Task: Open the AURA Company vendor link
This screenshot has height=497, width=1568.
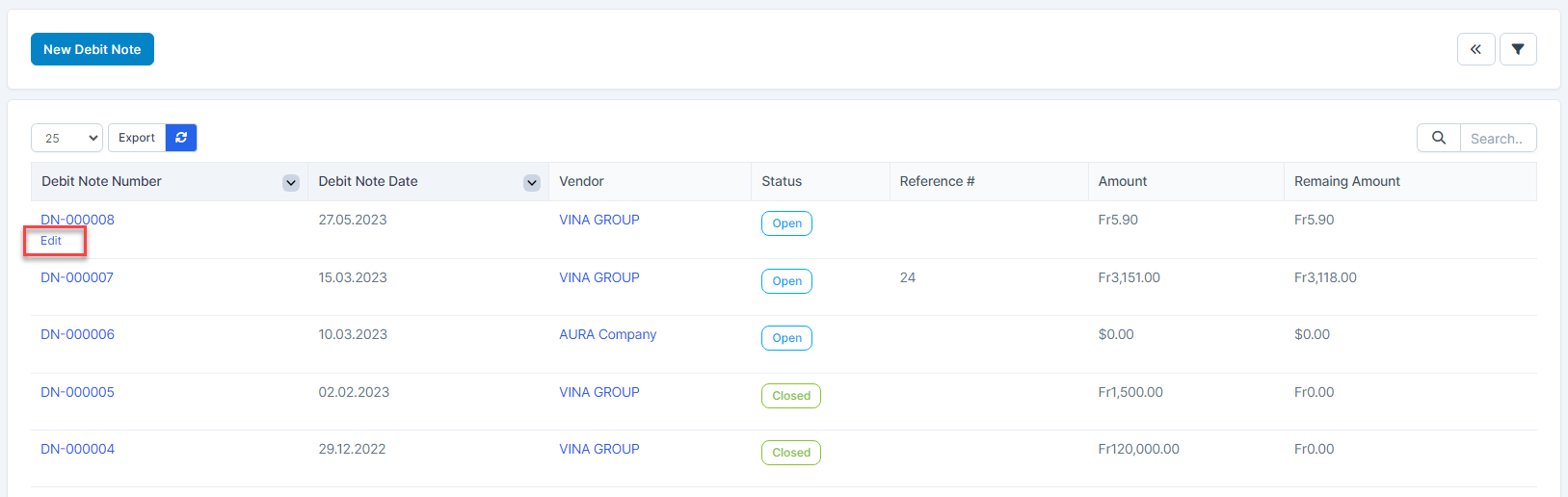Action: 607,334
